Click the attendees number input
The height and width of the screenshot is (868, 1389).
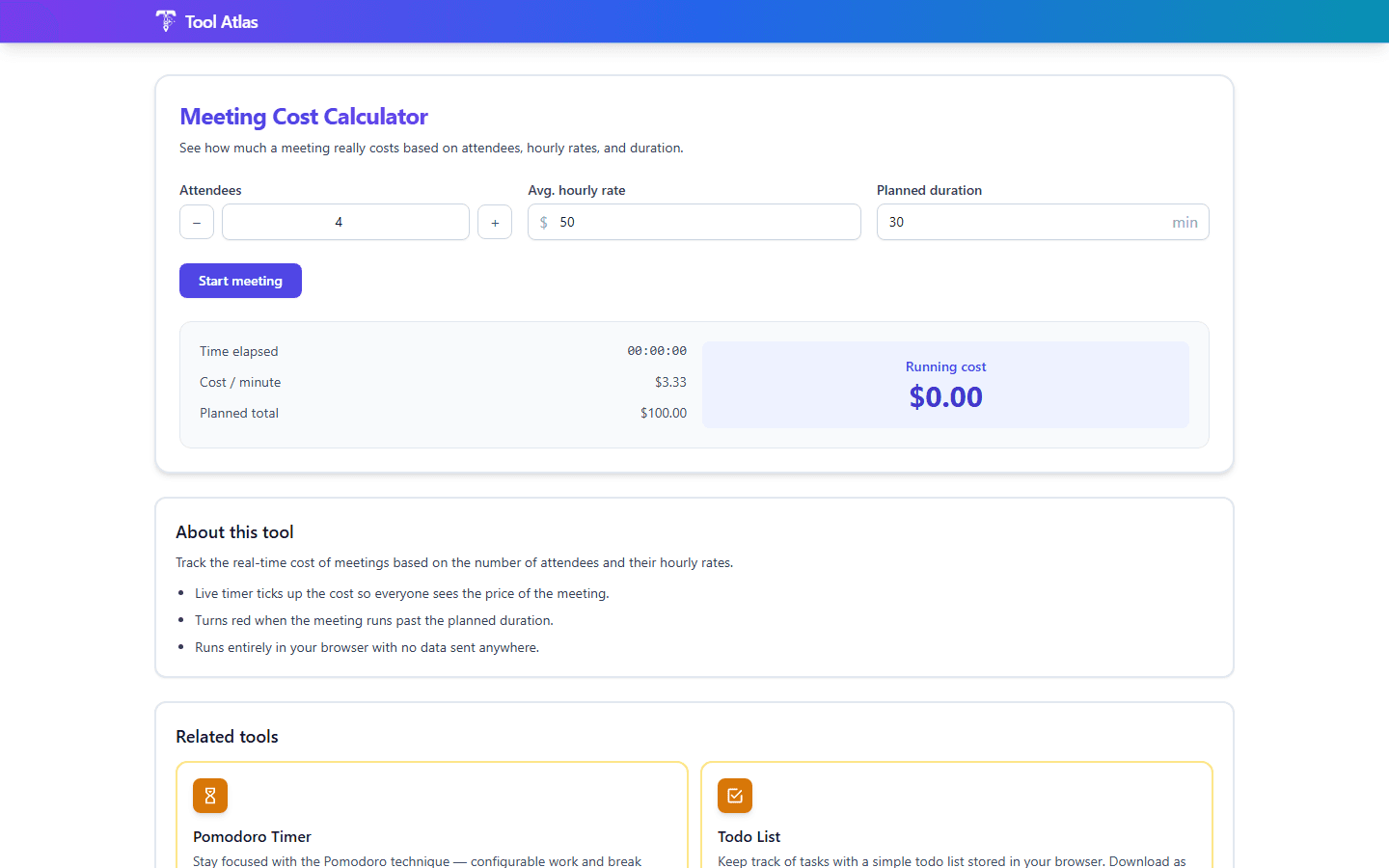[x=345, y=222]
